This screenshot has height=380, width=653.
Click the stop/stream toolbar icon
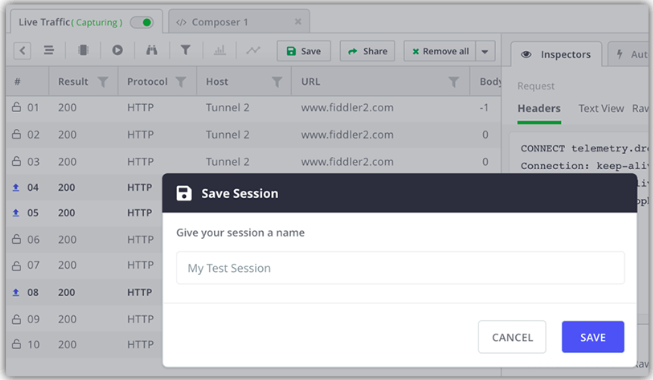(x=83, y=50)
